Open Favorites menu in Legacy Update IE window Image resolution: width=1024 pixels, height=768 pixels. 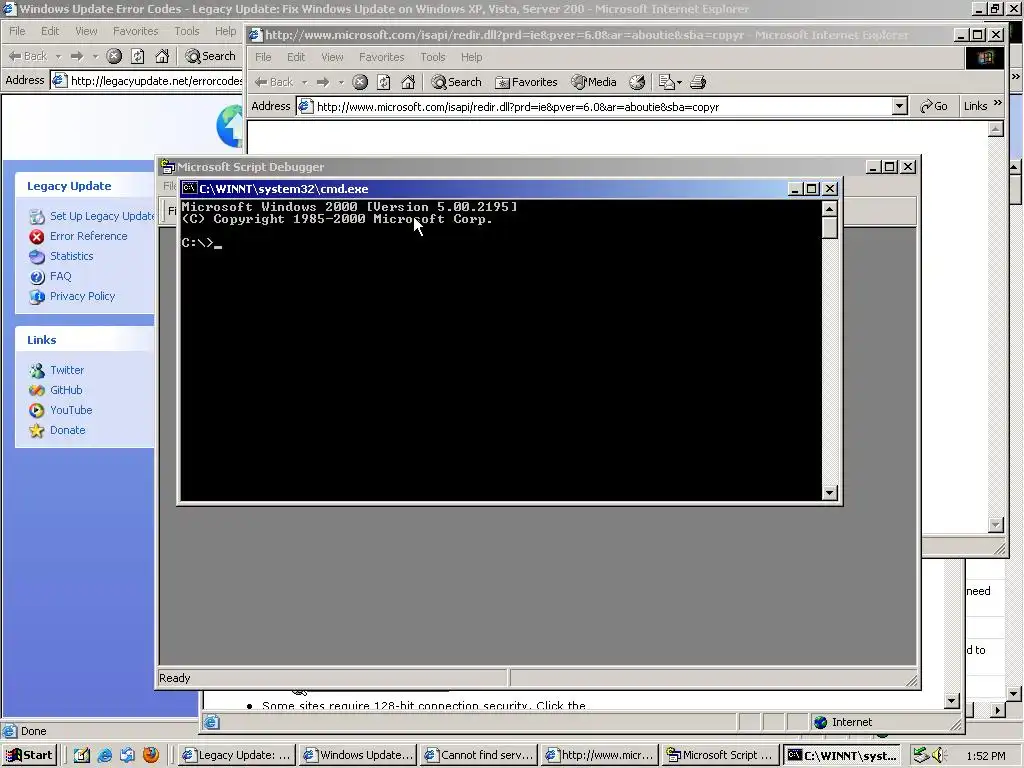coord(135,31)
